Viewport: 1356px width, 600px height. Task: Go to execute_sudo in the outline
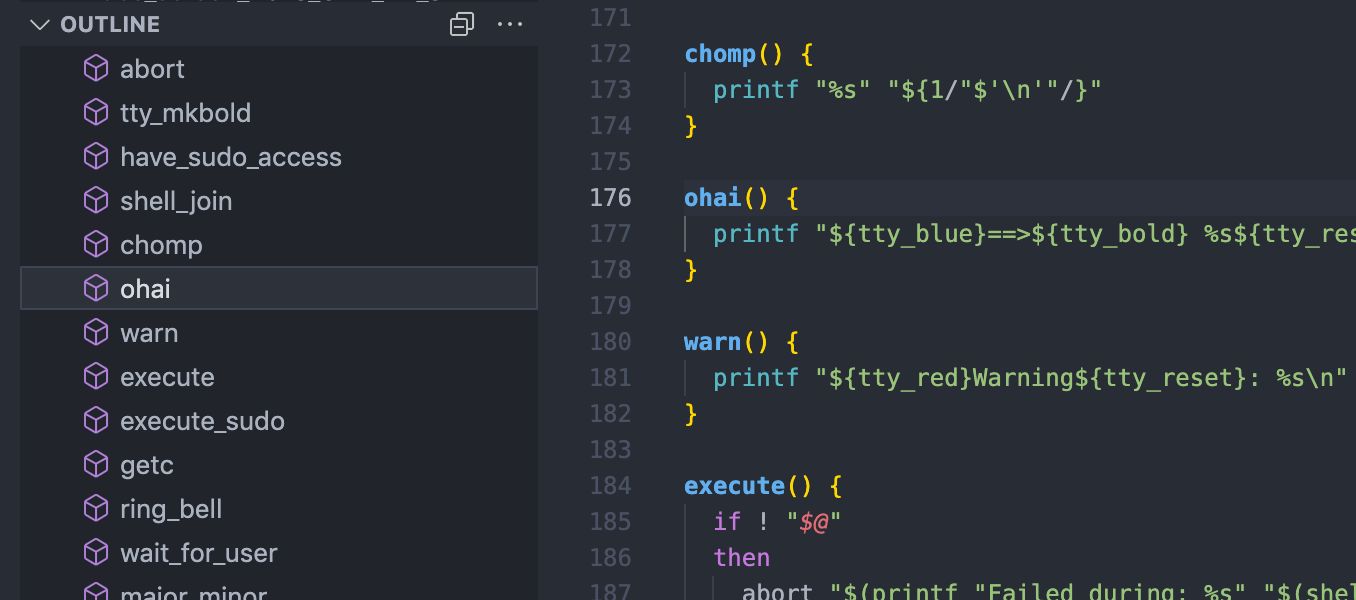point(202,421)
